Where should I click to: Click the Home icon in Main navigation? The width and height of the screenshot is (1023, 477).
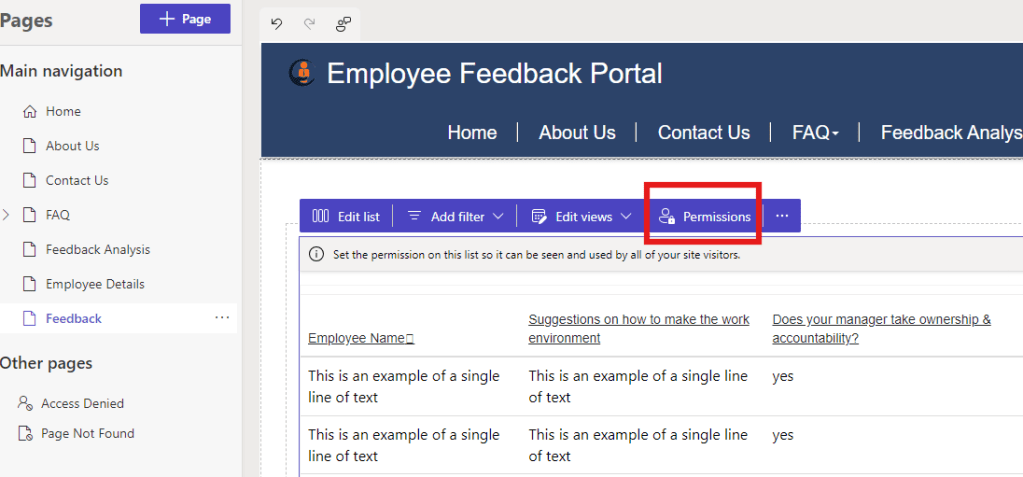click(30, 112)
